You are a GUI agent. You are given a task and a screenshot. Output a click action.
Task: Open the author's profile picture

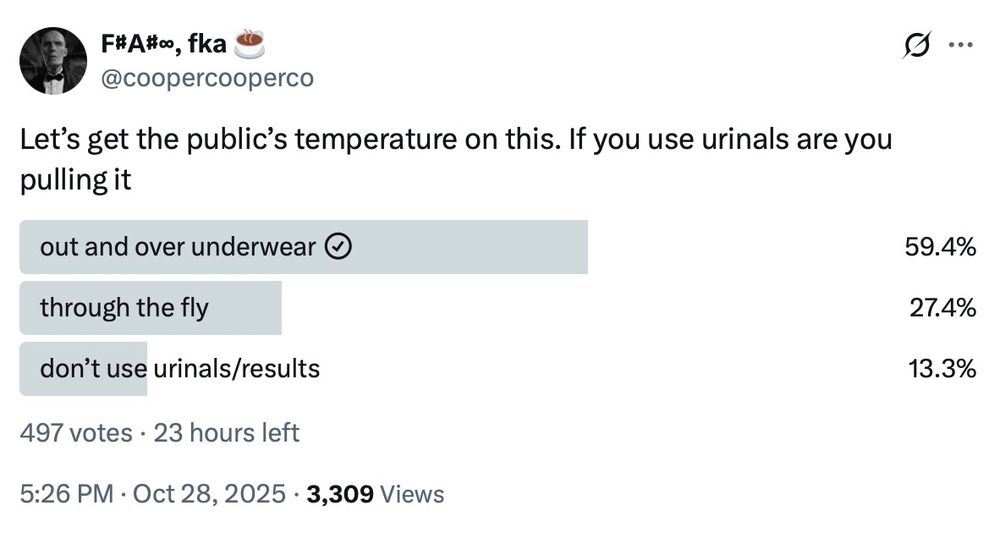(54, 61)
